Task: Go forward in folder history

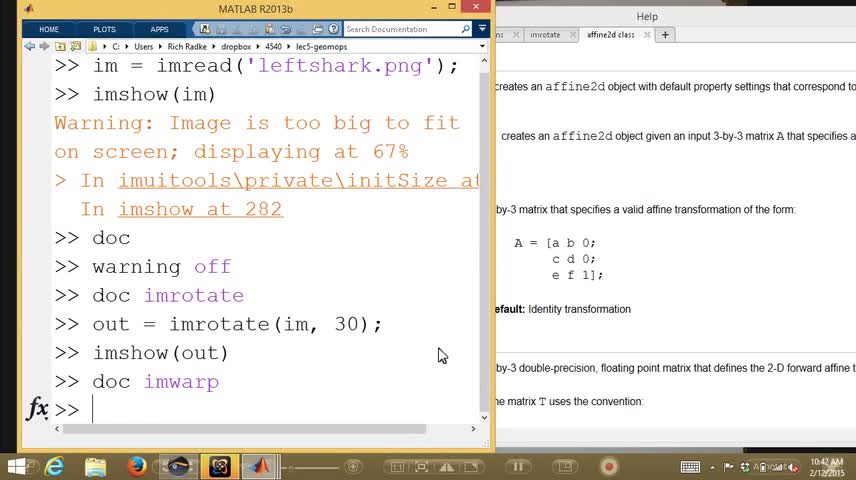Action: [44, 46]
